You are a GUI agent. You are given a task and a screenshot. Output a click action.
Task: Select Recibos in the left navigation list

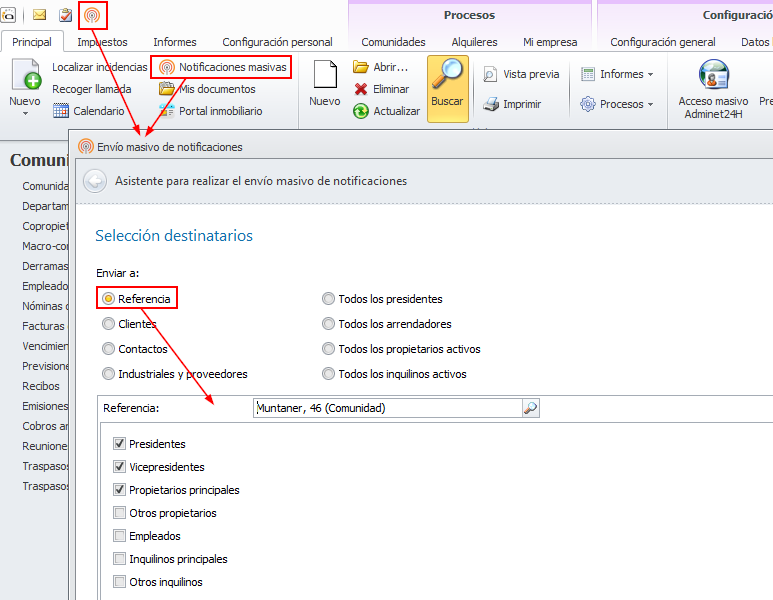(40, 386)
